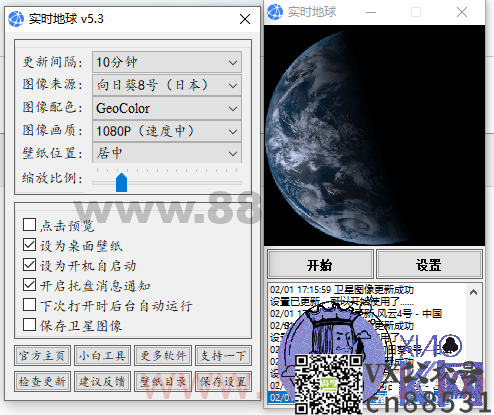
Task: Uncheck 设为开机自启动 checkbox
Action: [29, 265]
